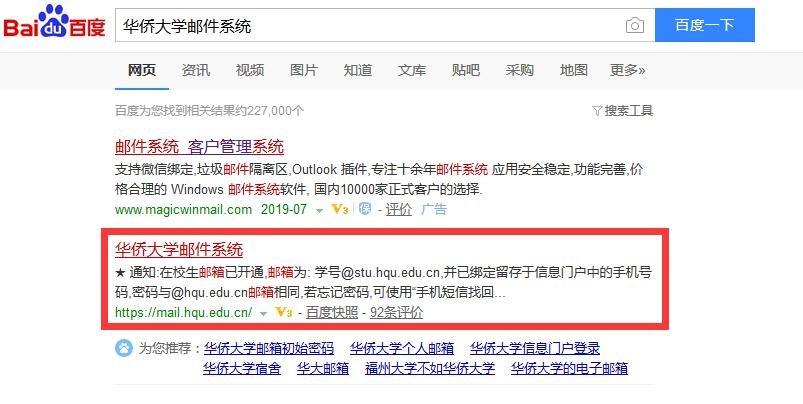The image size is (803, 404).
Task: Open camera image search icon
Action: click(635, 25)
